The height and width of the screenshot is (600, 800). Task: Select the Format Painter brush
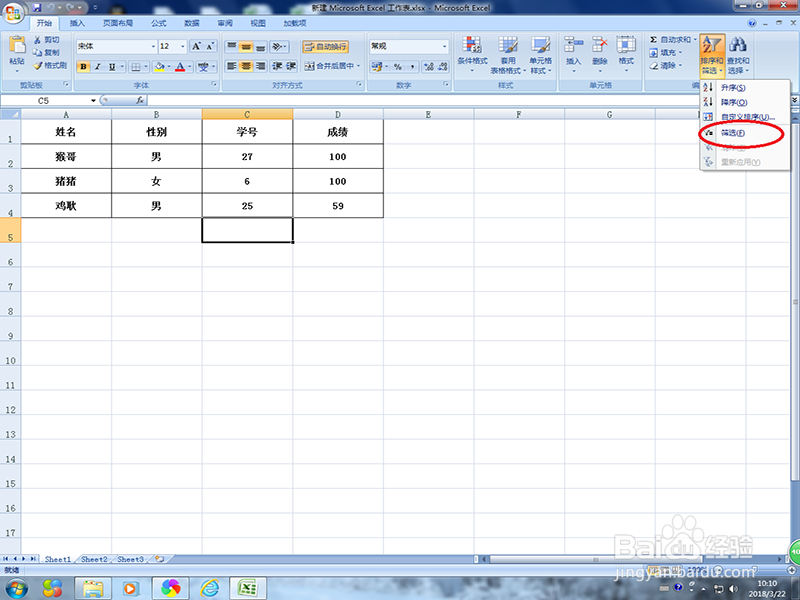pos(38,65)
